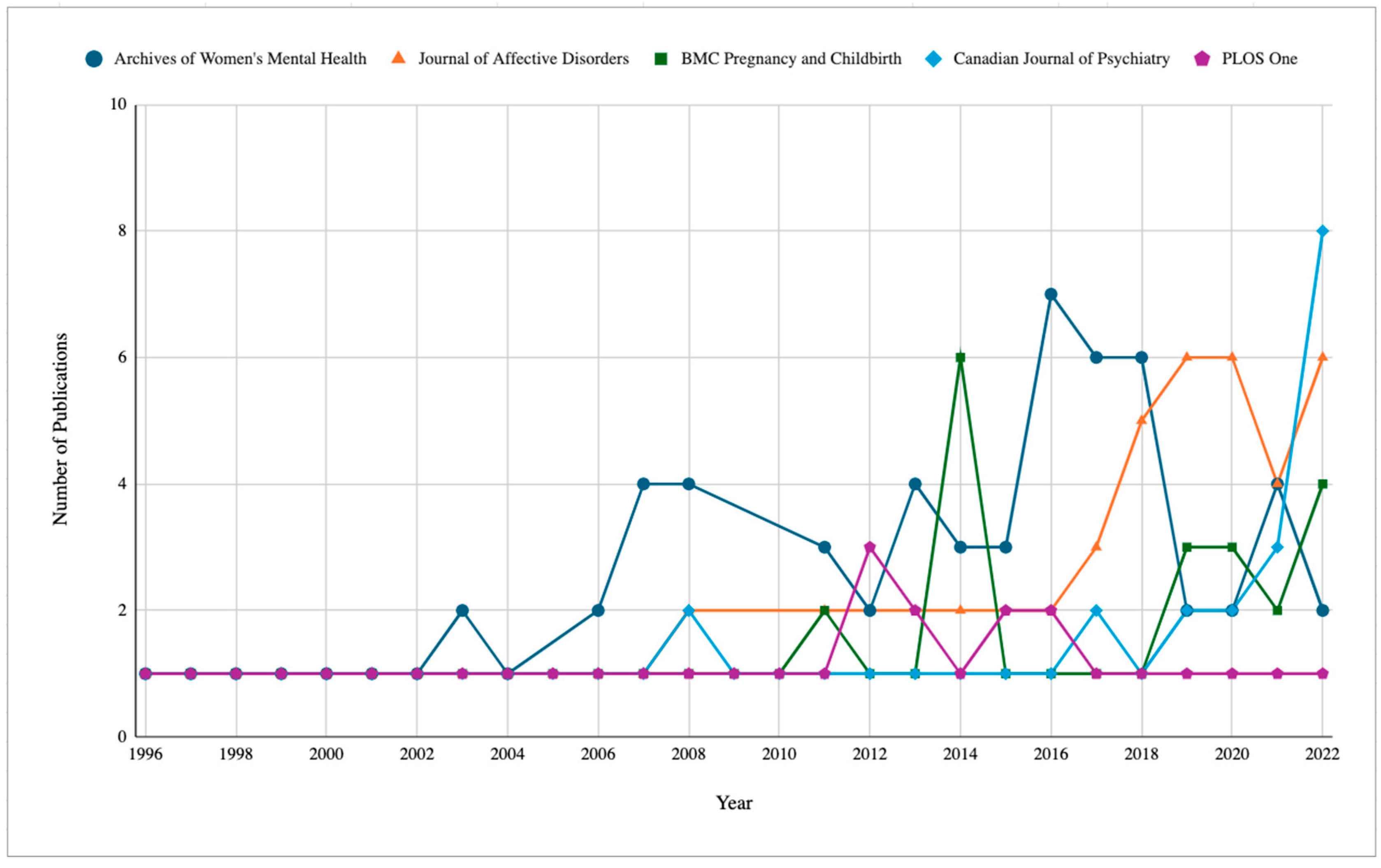The image size is (1381, 868).
Task: Select the PLOS One 2012 peak at 3
Action: pyautogui.click(x=870, y=547)
